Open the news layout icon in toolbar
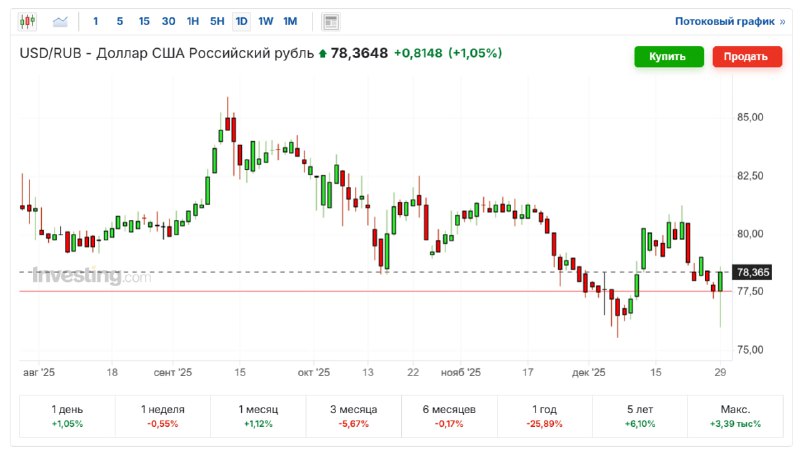Screen dimensions: 800x450 330,21
